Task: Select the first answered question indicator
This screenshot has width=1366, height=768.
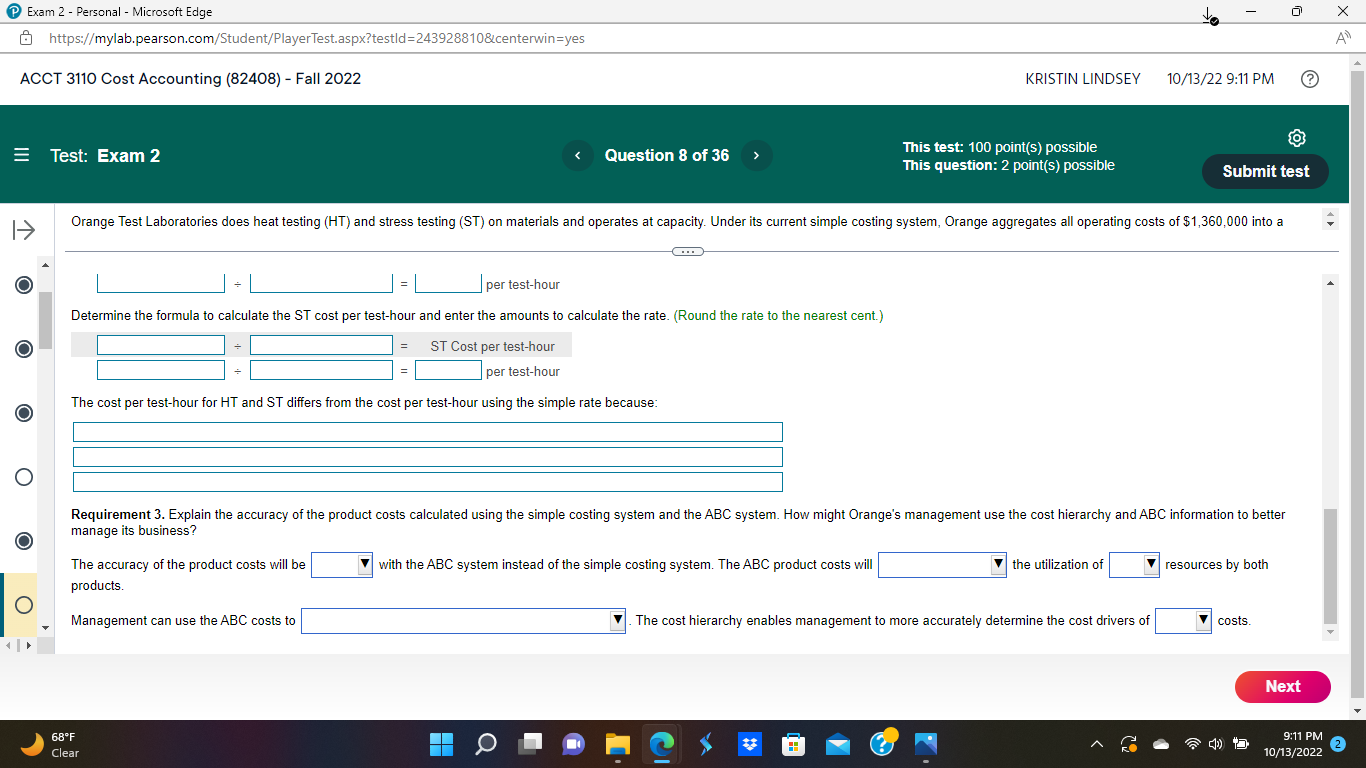Action: (23, 285)
